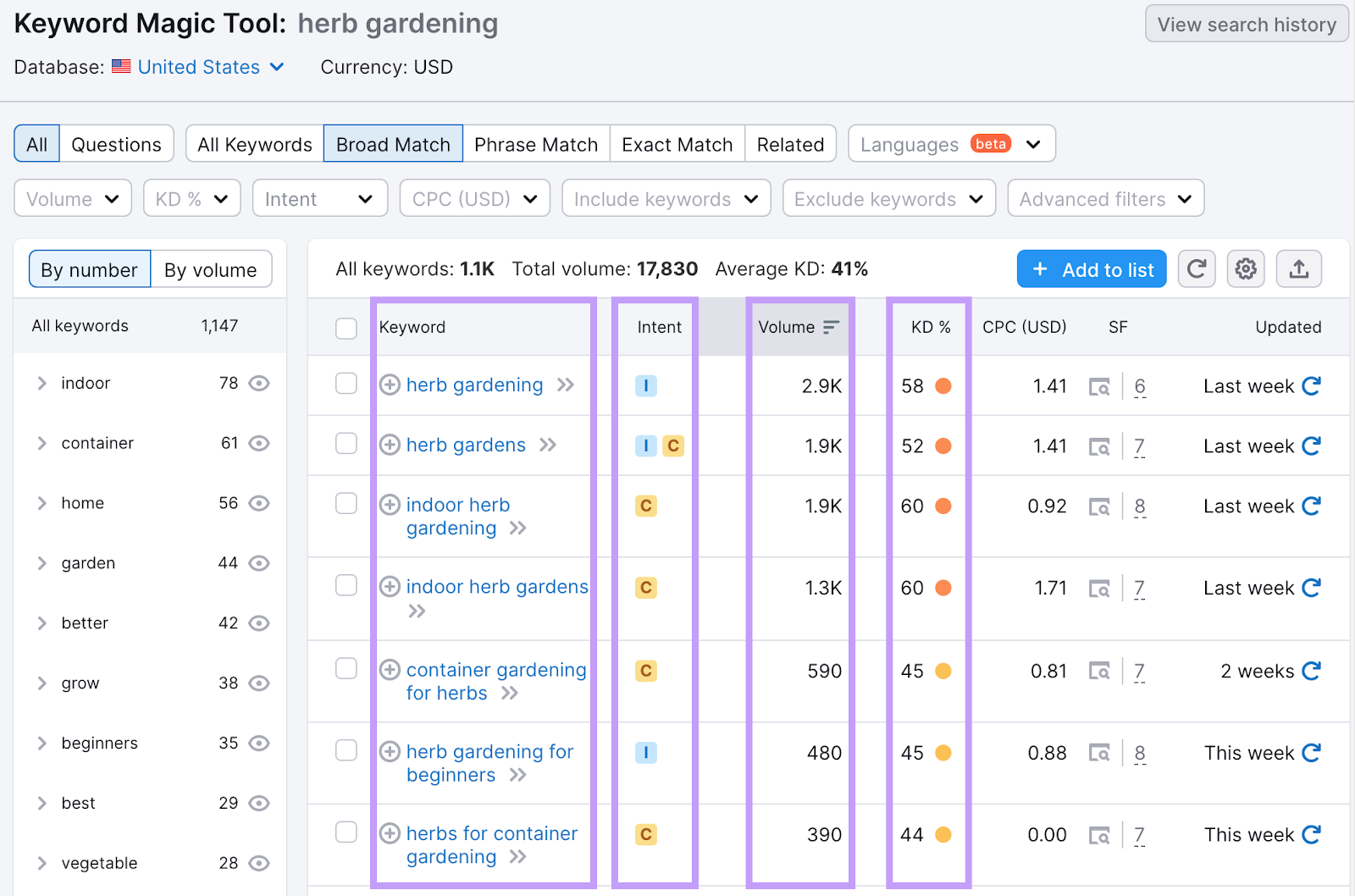Viewport: 1355px width, 896px height.
Task: Click the orange KD difficulty dot for "herb gardening"
Action: click(945, 385)
